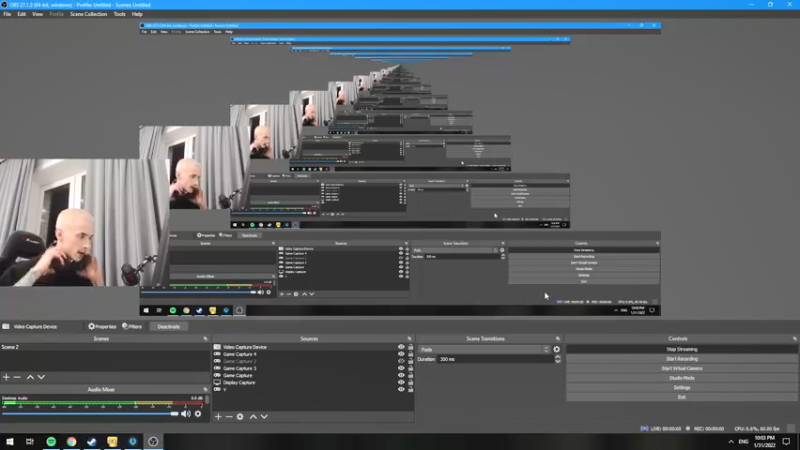
Task: Remove the selected source with minus icon
Action: click(x=229, y=417)
